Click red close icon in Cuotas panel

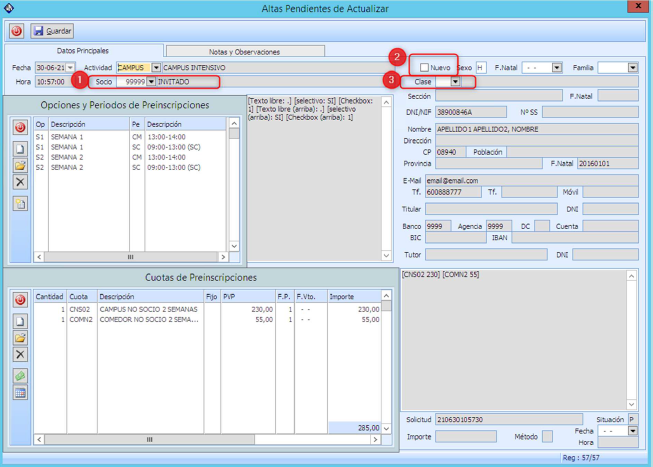pyautogui.click(x=20, y=300)
